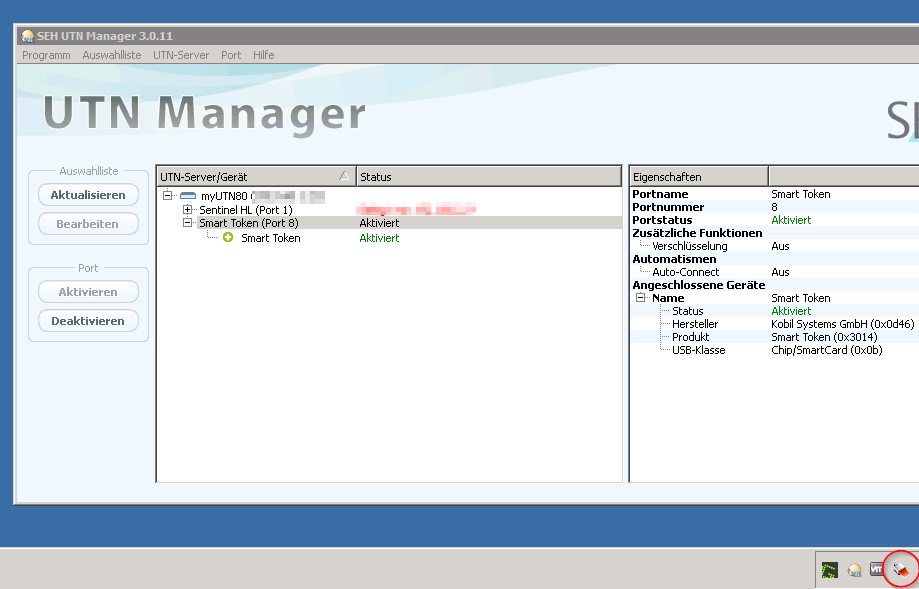Click the USB-Klasse property label
This screenshot has width=919, height=589.
[x=699, y=350]
